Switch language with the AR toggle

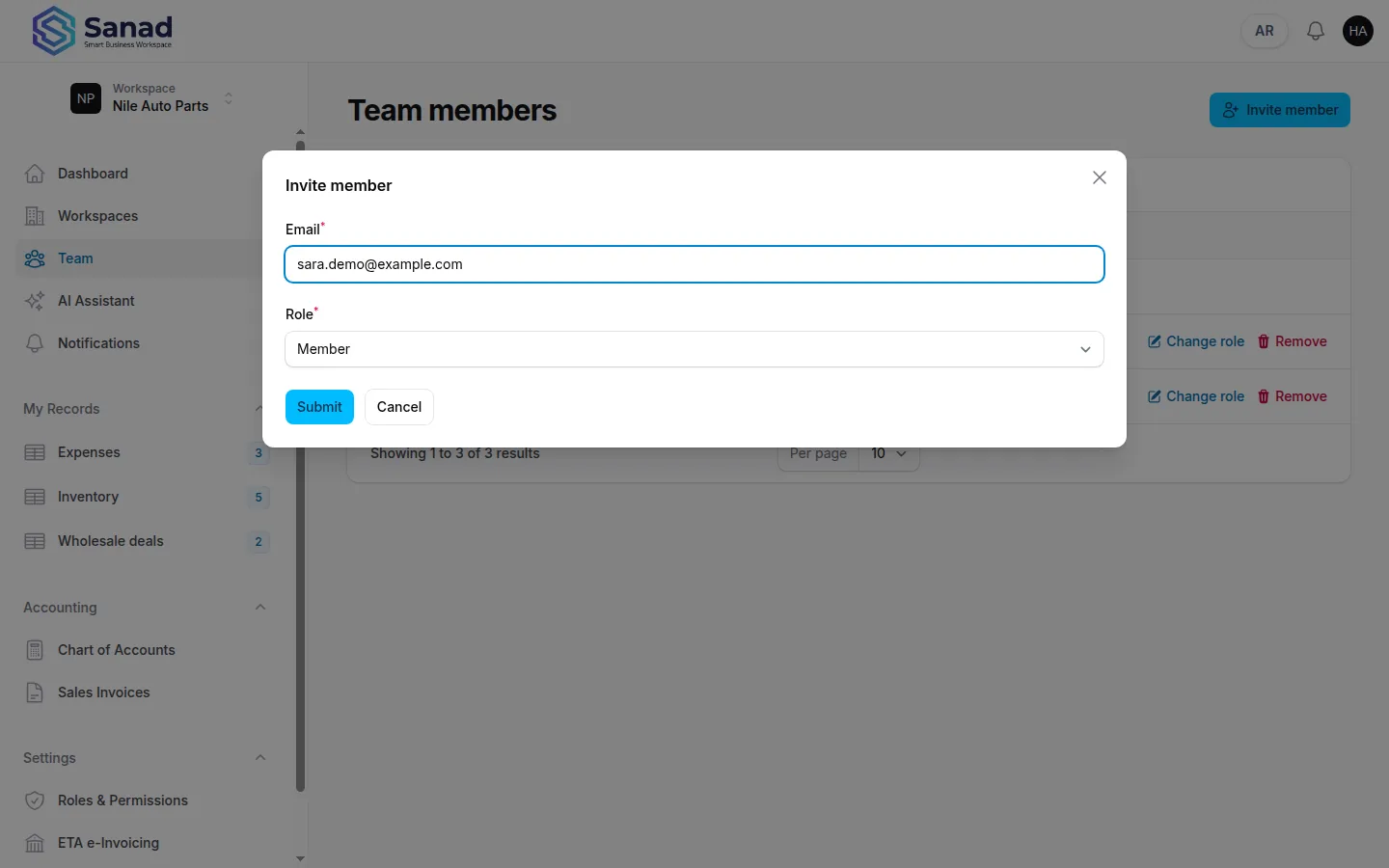click(x=1264, y=31)
